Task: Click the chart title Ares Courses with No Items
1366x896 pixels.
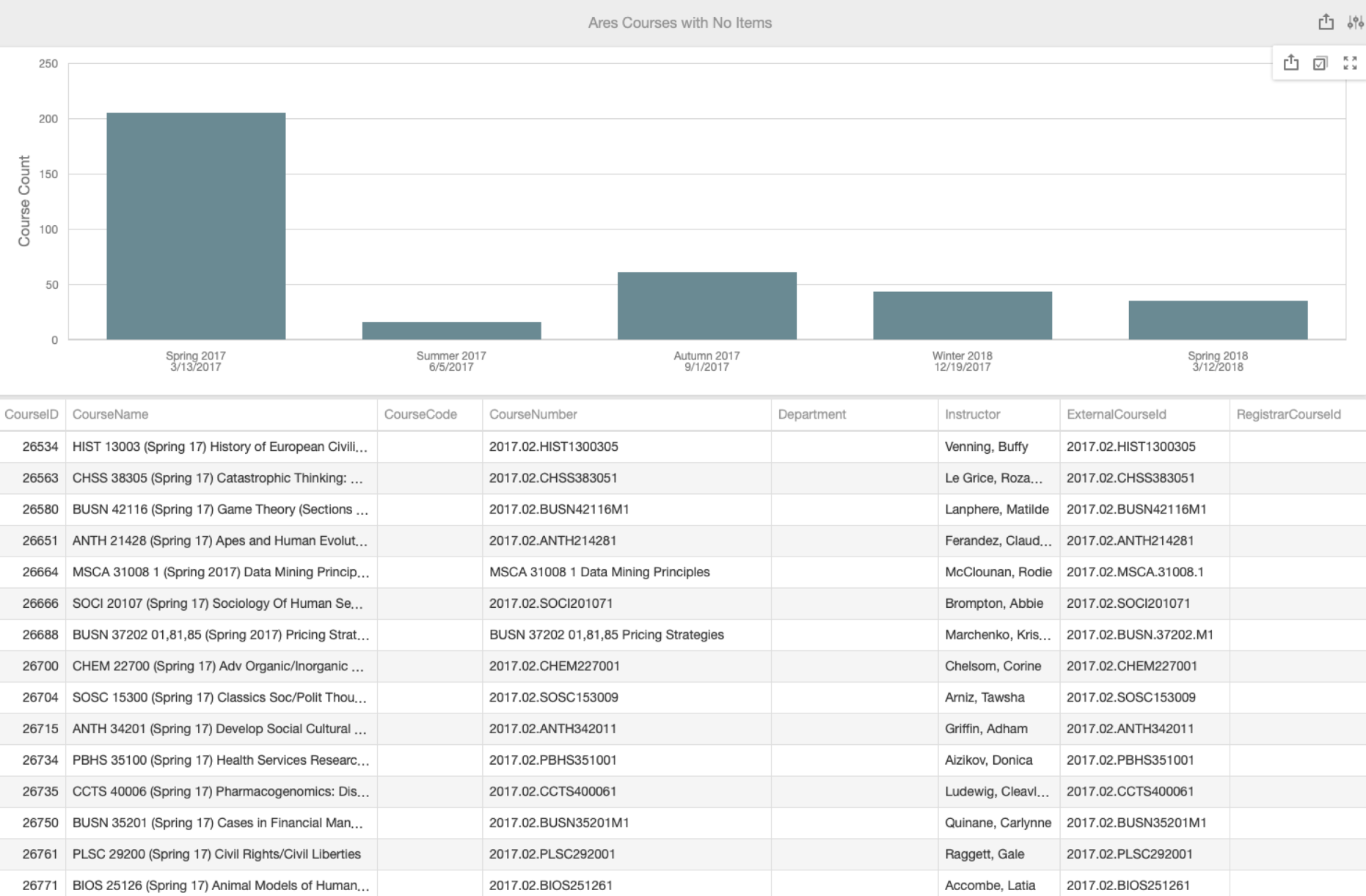Action: coord(680,23)
